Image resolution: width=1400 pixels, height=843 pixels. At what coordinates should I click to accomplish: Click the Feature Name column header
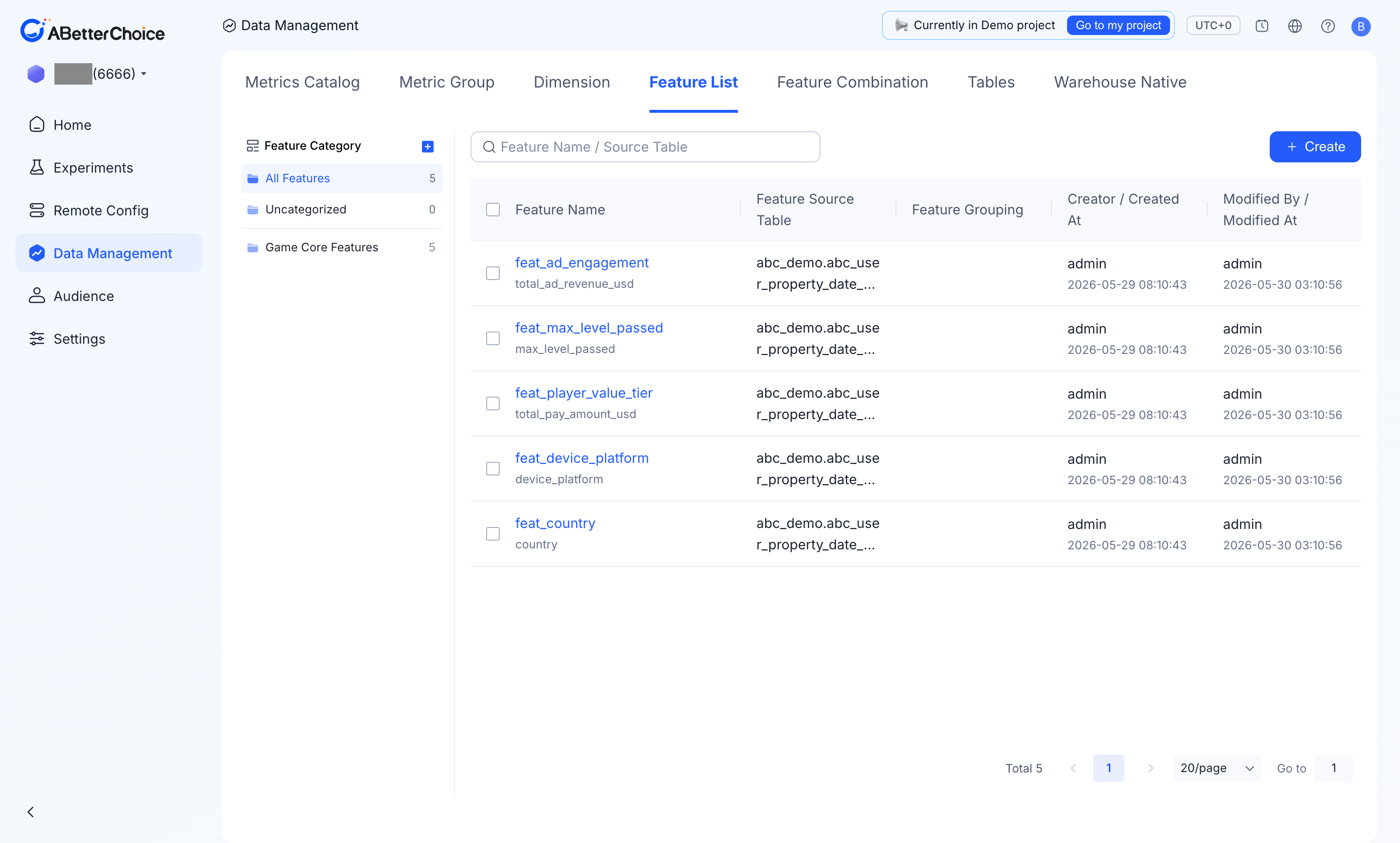[560, 210]
